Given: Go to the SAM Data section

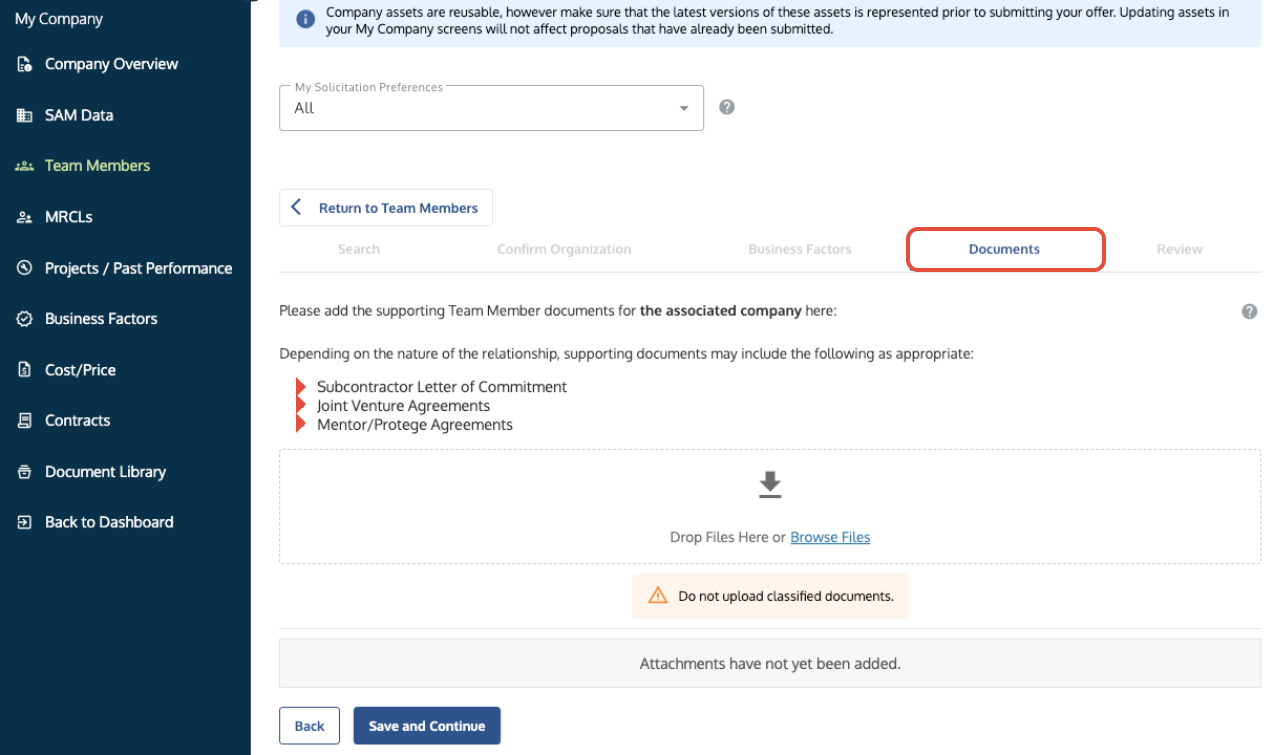Looking at the screenshot, I should (79, 115).
